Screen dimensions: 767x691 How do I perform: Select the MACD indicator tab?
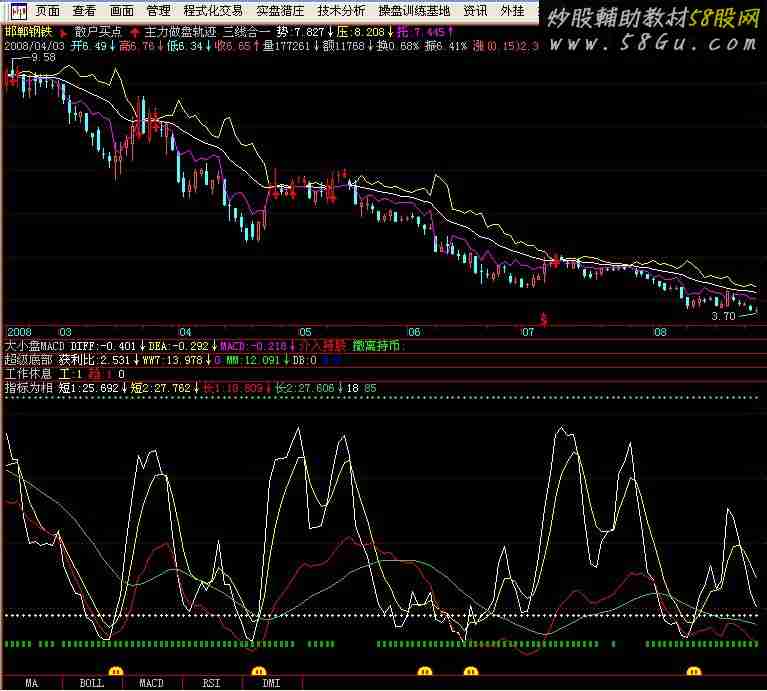click(151, 683)
